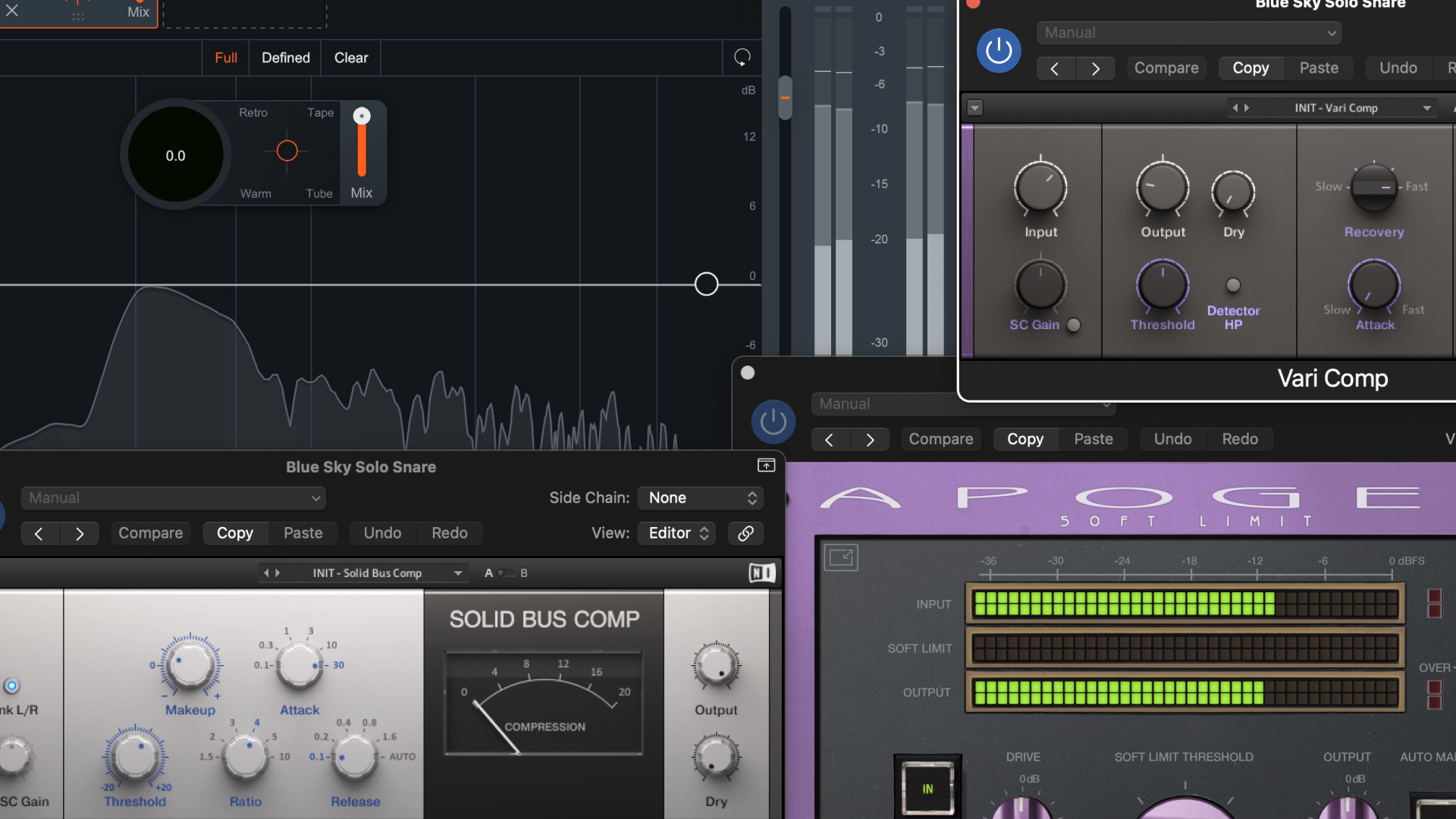
Task: Click the vertical gain fader handle near meters
Action: click(x=785, y=98)
